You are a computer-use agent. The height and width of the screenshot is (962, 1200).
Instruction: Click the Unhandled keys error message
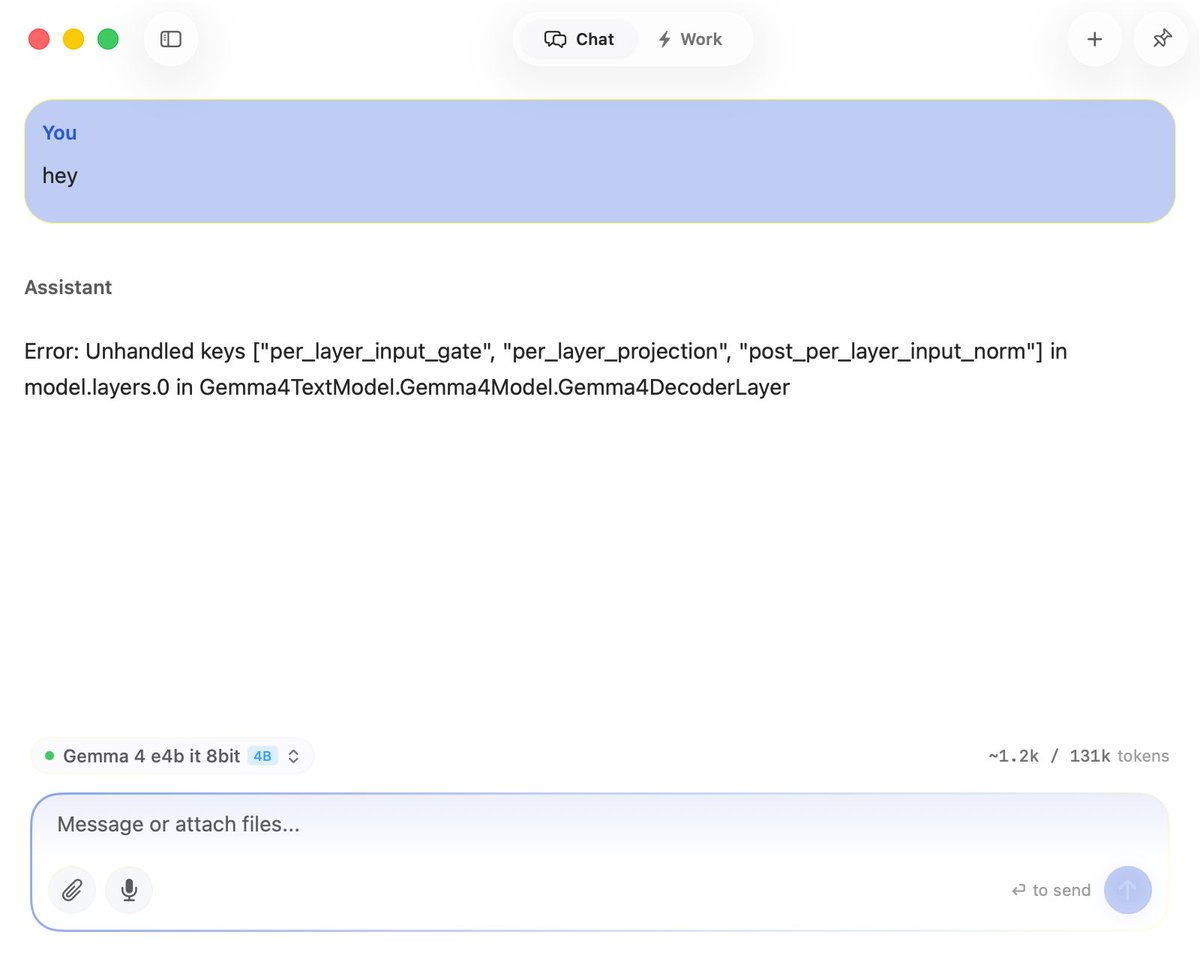pyautogui.click(x=546, y=369)
